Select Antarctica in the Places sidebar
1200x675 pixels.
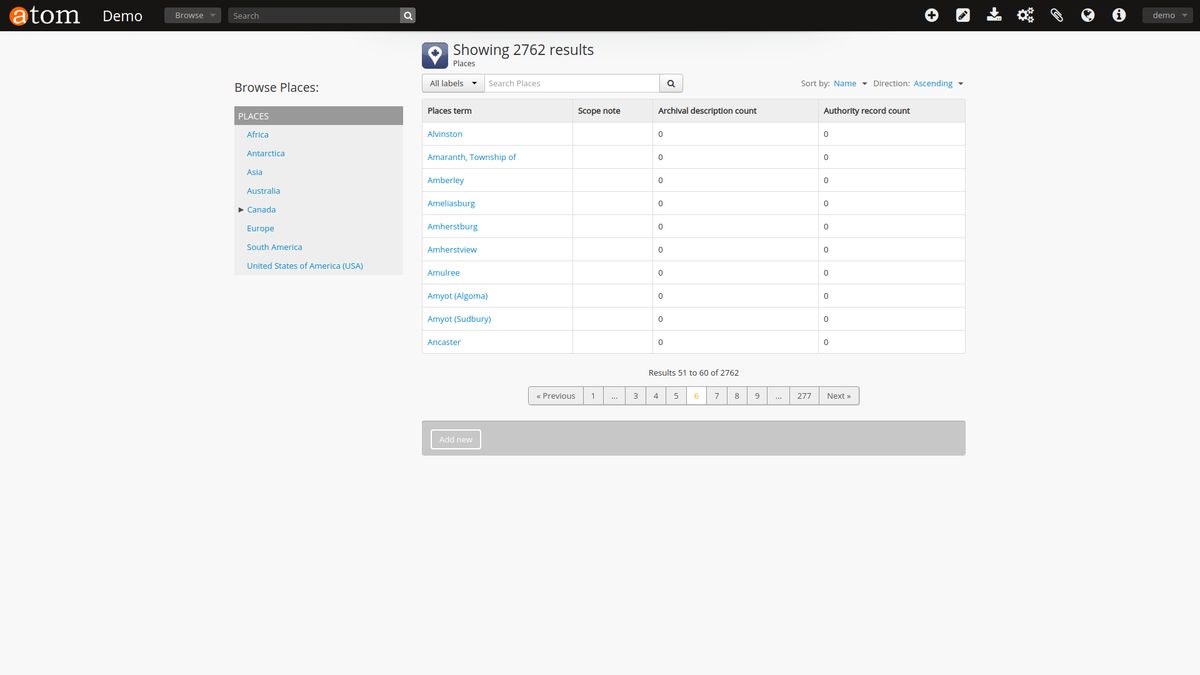click(x=265, y=153)
